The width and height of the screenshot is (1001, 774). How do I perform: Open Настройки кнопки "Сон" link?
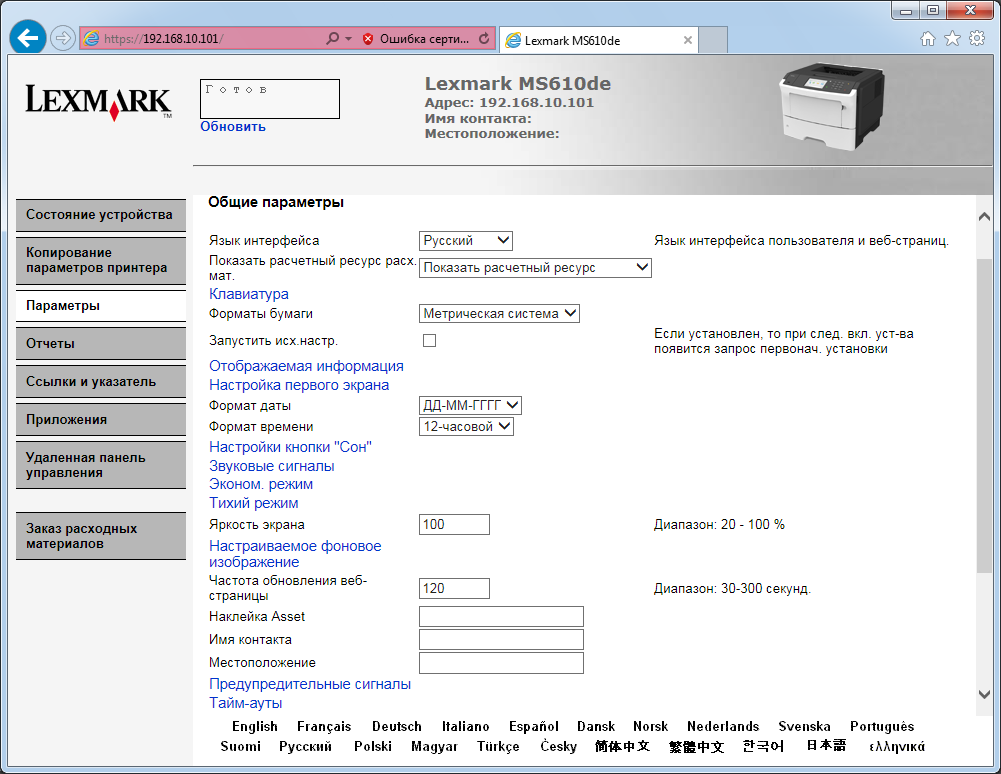pyautogui.click(x=290, y=447)
